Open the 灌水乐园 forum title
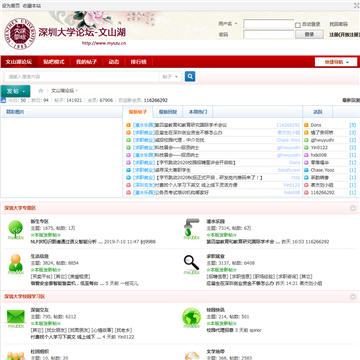This screenshot has height=360, width=360. (x=215, y=221)
